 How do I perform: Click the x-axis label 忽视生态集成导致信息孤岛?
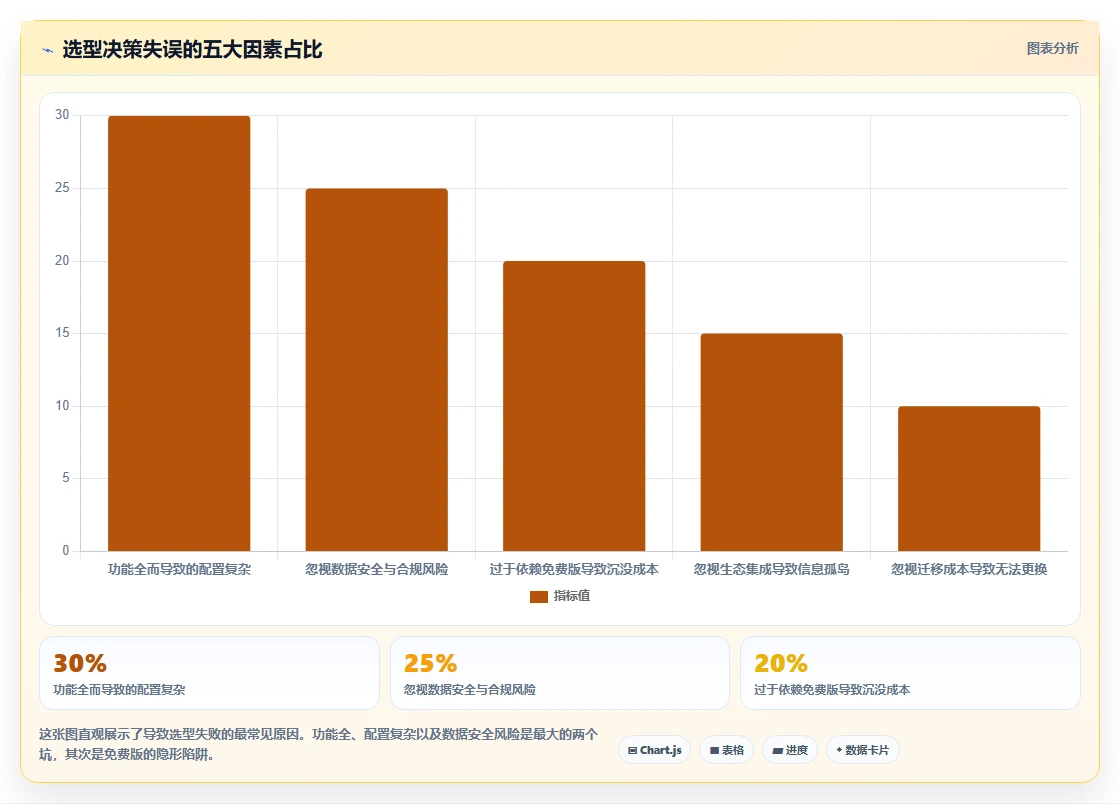[x=771, y=569]
